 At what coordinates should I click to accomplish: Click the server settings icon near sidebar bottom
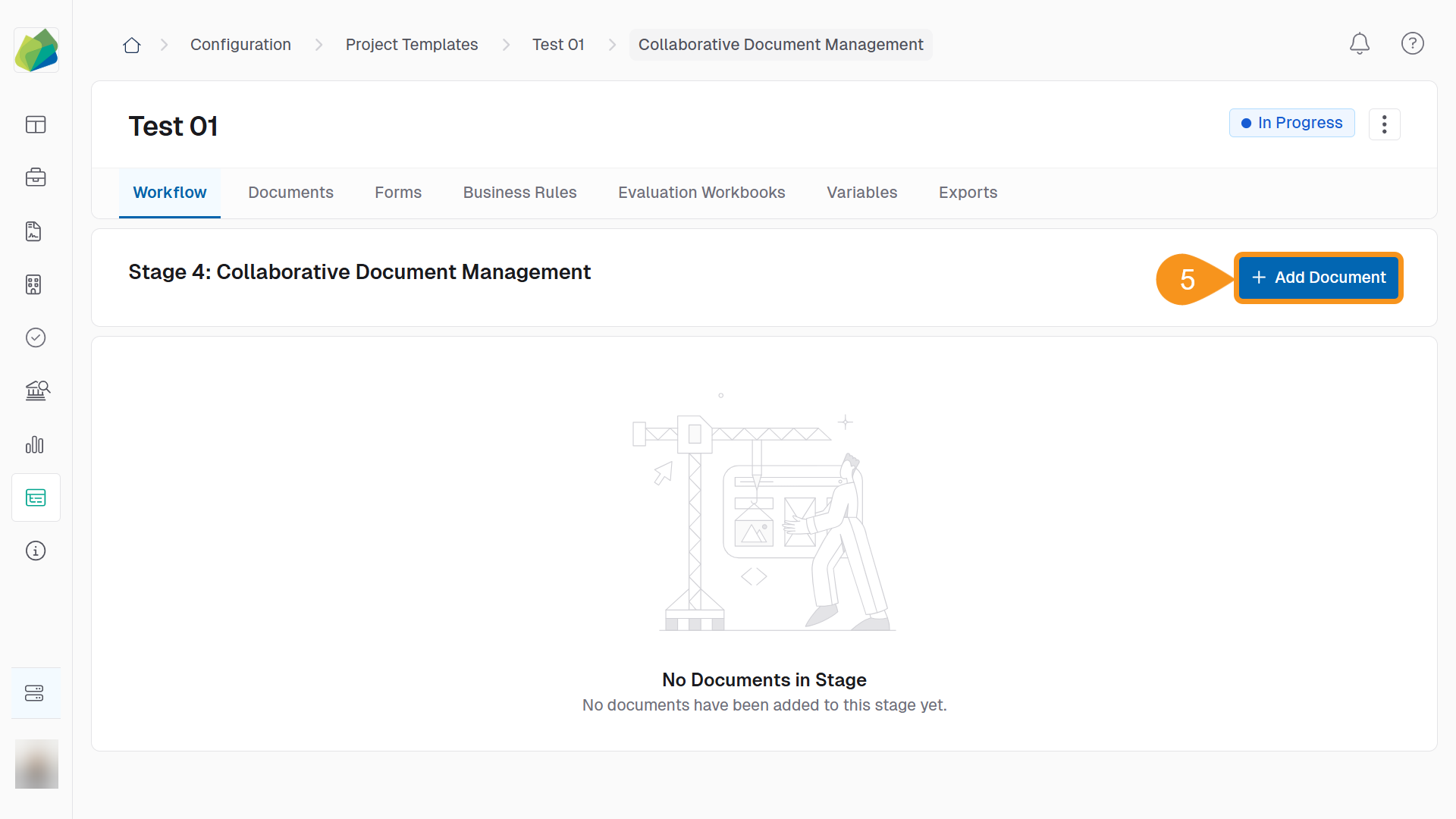pos(36,692)
